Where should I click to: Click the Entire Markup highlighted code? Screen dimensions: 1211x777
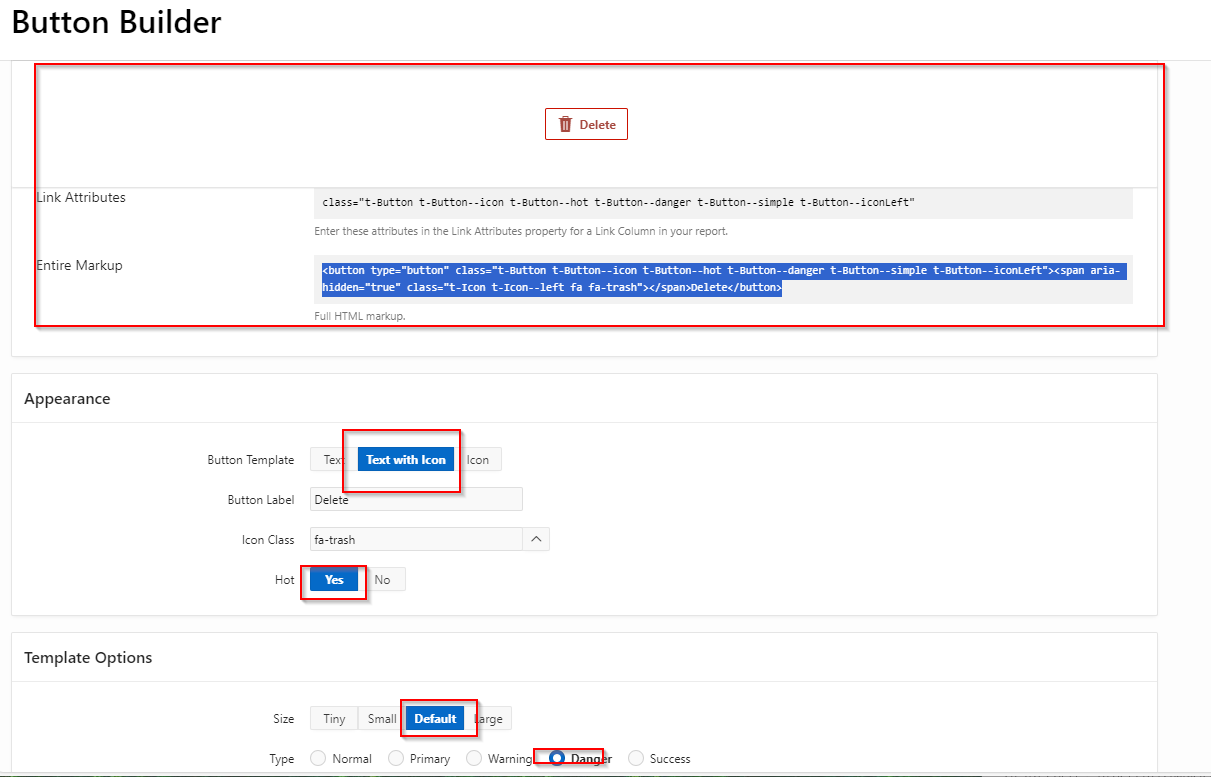coord(723,279)
